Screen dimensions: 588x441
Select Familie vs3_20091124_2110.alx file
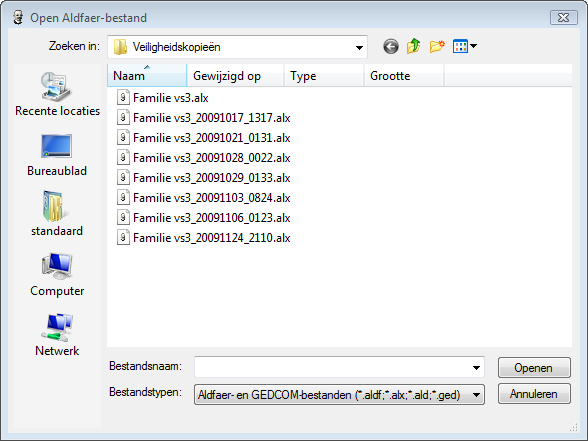click(204, 238)
